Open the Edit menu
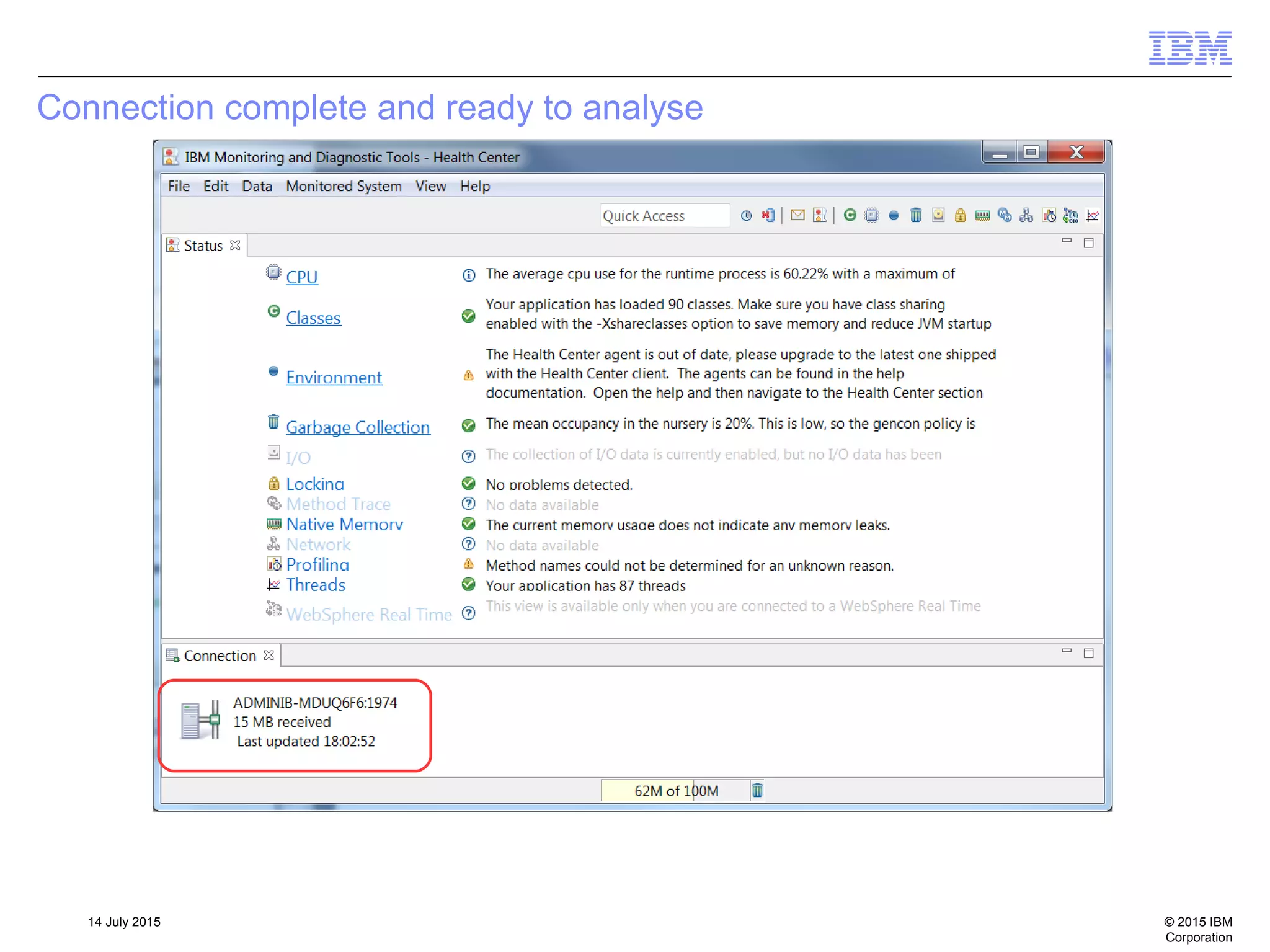 click(216, 186)
